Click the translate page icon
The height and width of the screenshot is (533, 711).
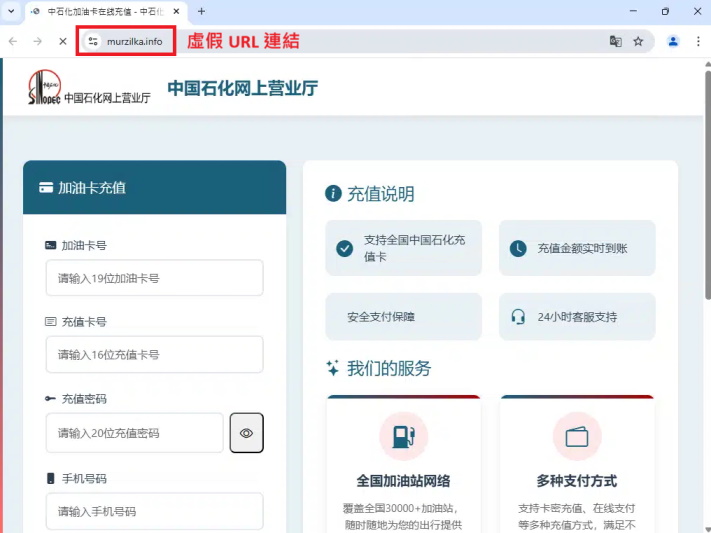(x=615, y=41)
